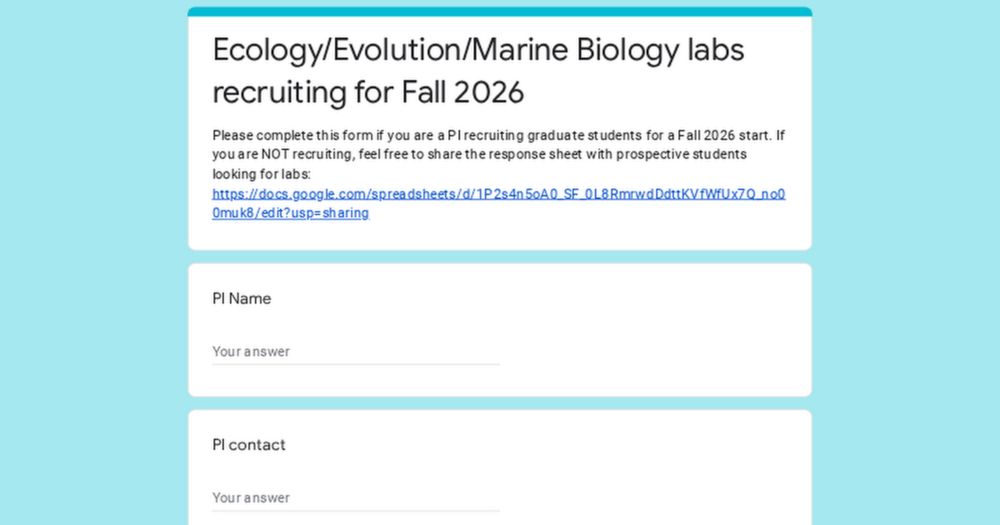Click 'prospective students' in the description
Image resolution: width=1000 pixels, height=525 pixels.
(681, 154)
